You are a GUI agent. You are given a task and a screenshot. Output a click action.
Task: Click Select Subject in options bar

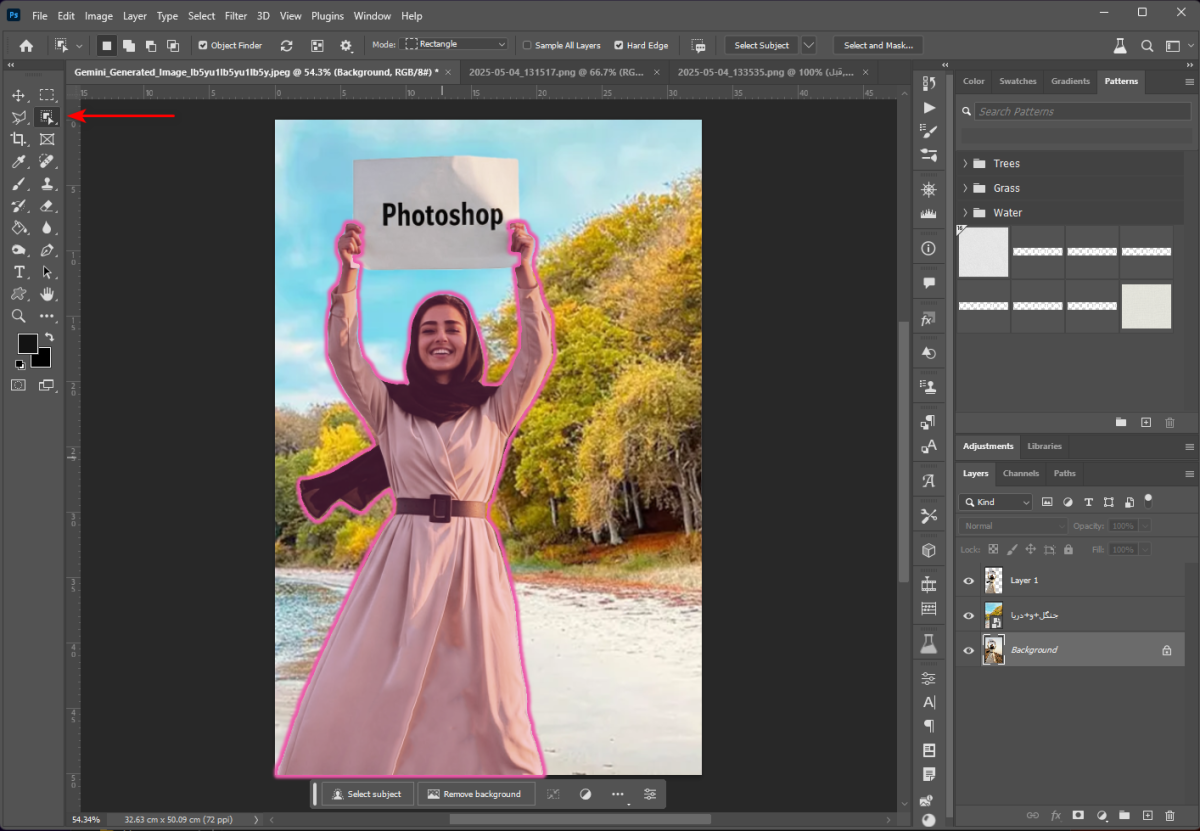coord(762,45)
